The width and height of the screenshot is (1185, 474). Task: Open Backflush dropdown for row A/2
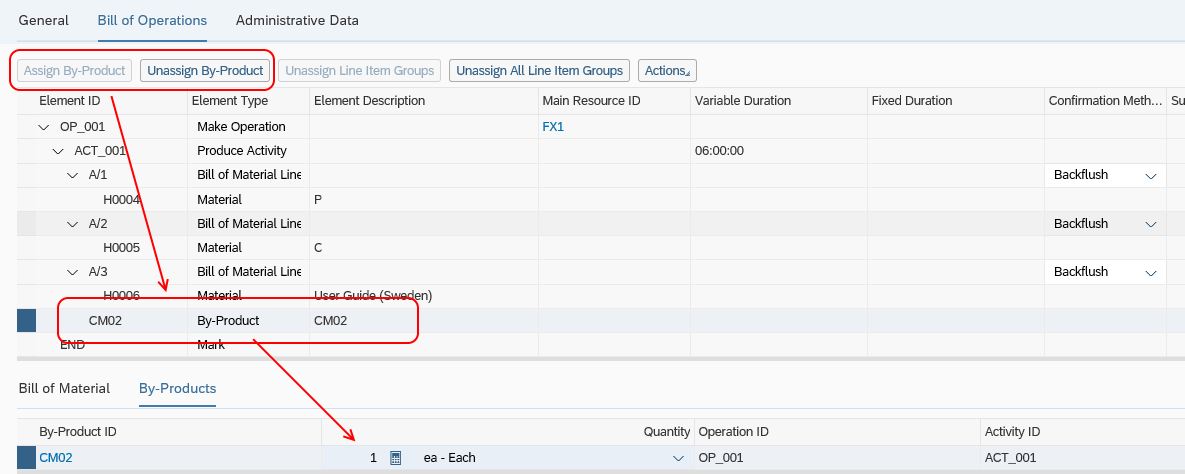pos(1151,224)
